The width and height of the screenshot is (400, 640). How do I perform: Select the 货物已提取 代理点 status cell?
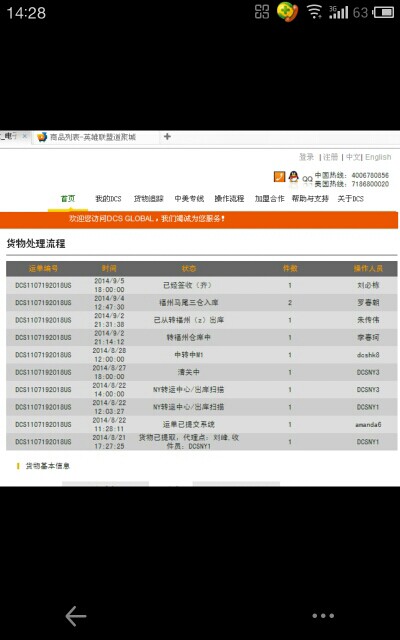tap(189, 442)
